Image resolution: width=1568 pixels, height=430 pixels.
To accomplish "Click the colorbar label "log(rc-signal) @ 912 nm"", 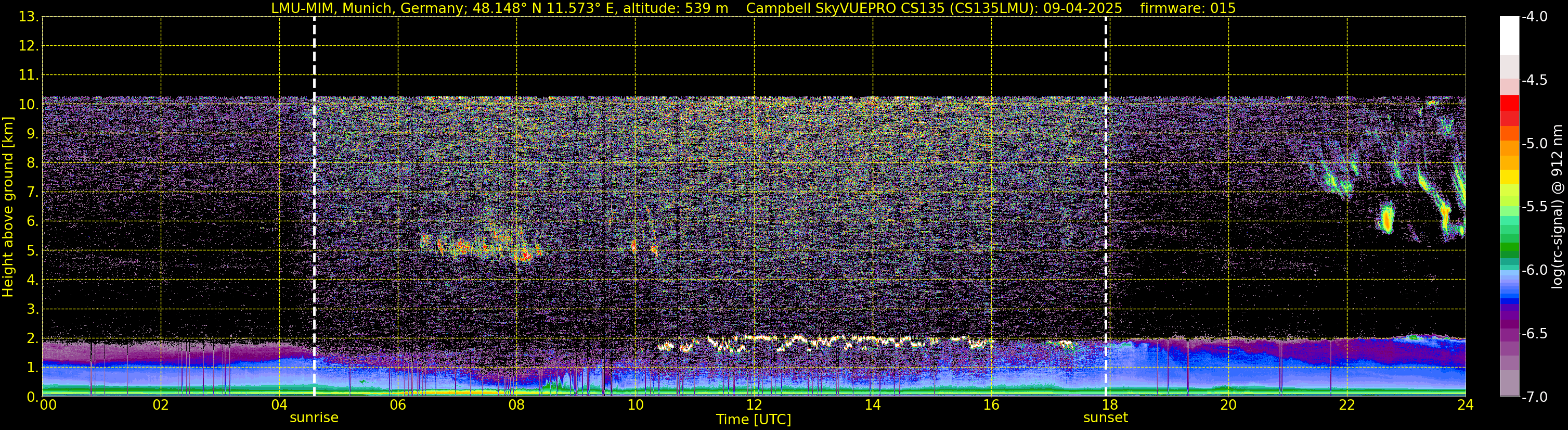I will [1558, 207].
